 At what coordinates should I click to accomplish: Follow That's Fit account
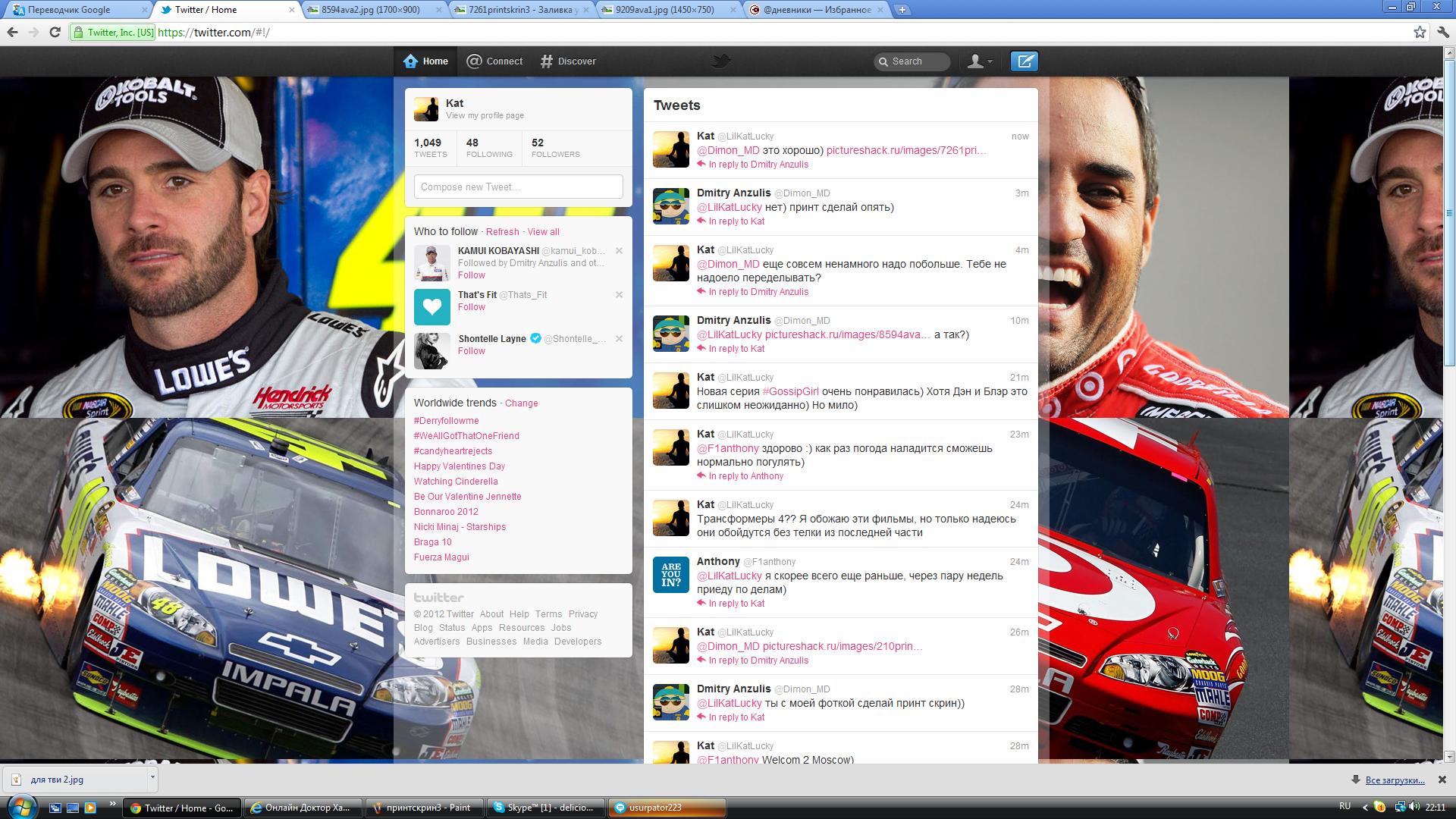click(x=472, y=307)
